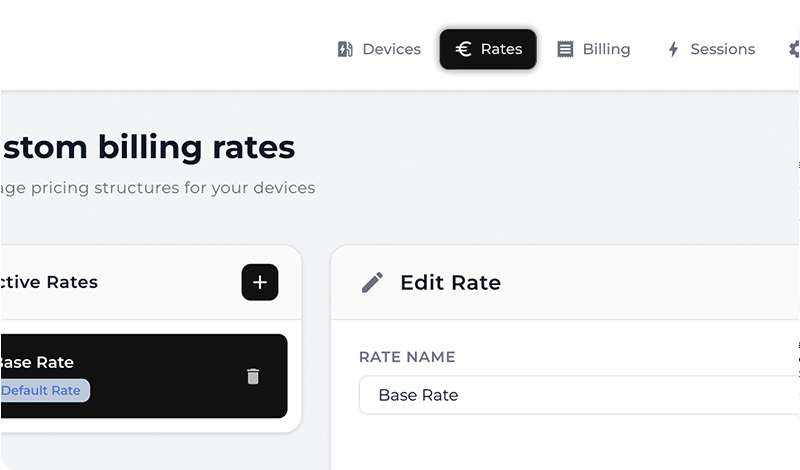Viewport: 800px width, 470px height.
Task: Click the Active Rates panel title
Action: [50, 282]
